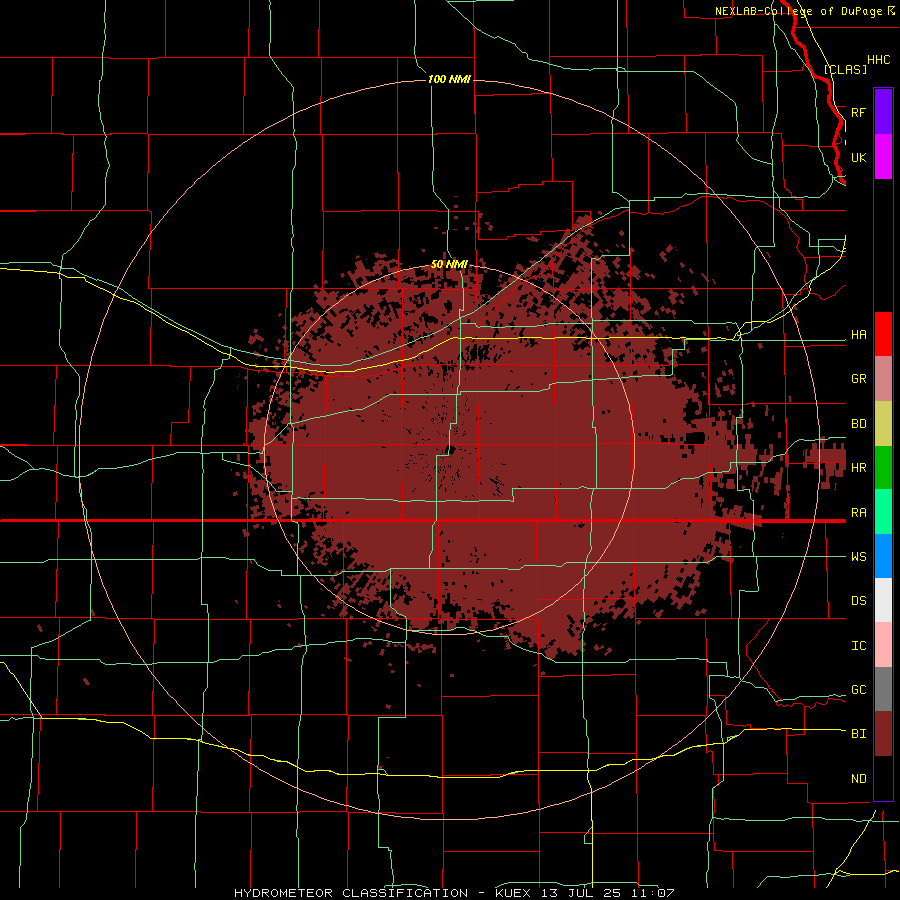900x900 pixels.
Task: Click the '50 NMI' range ring label
Action: [x=449, y=264]
